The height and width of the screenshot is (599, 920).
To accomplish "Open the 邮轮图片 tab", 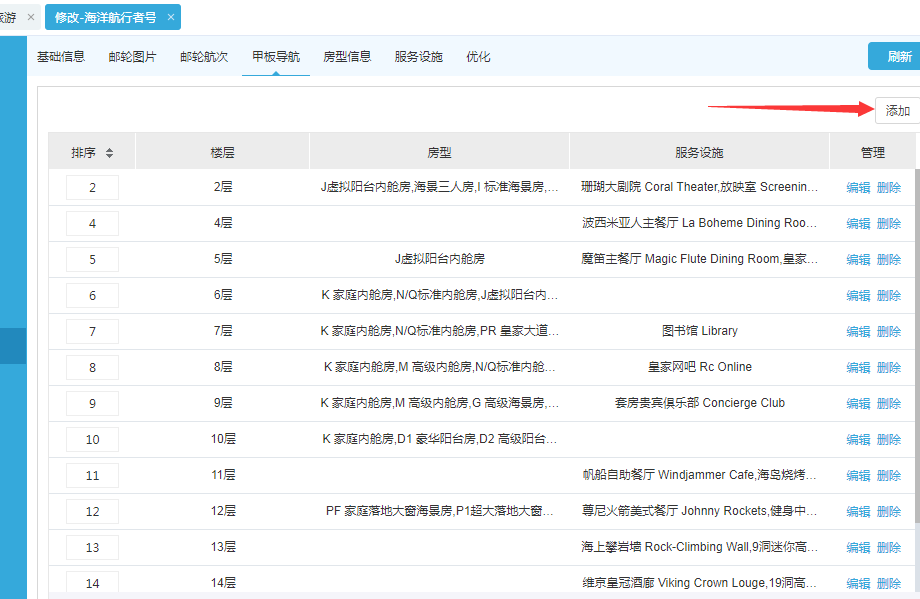I will click(x=133, y=57).
